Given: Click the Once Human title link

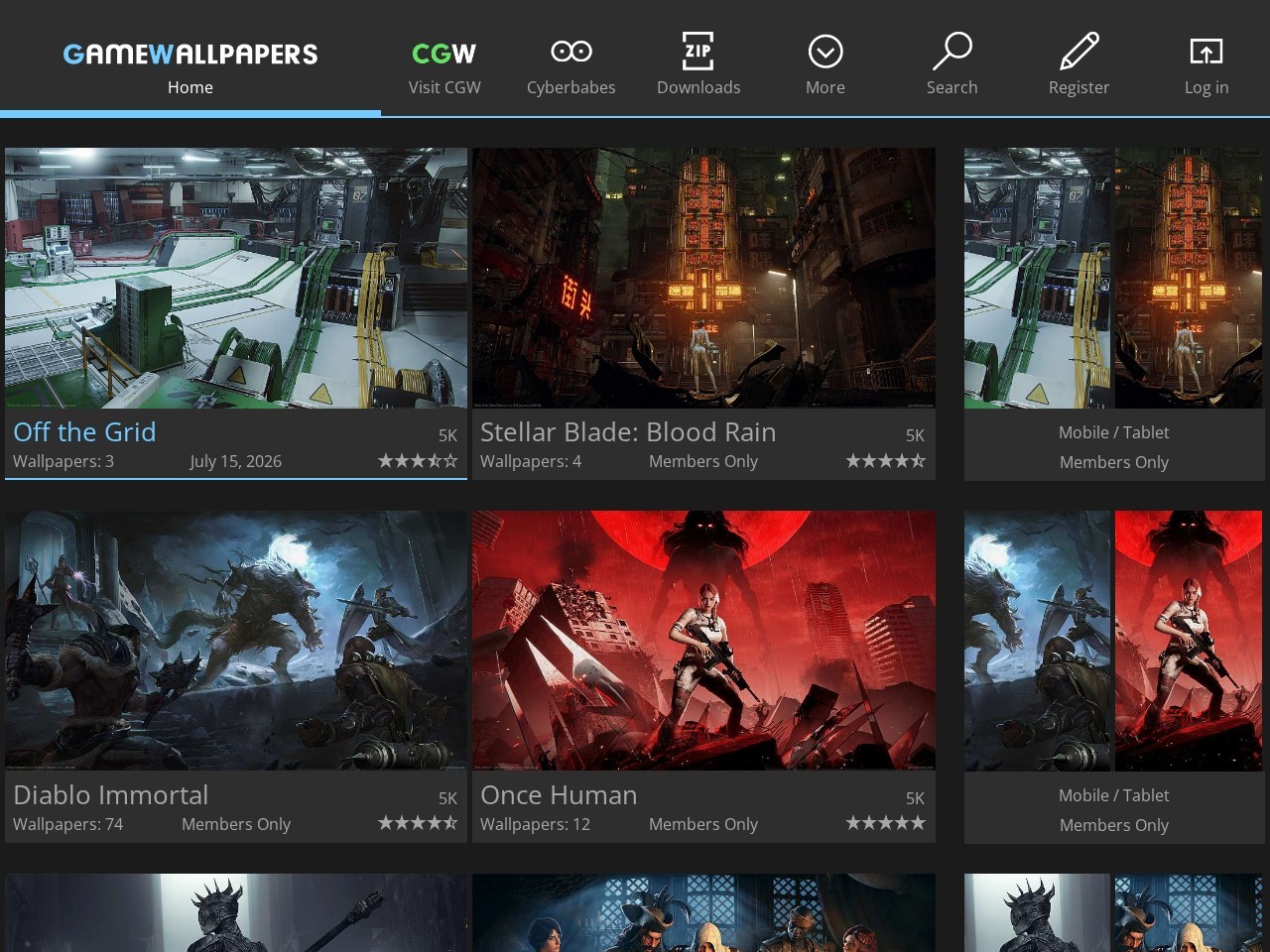Looking at the screenshot, I should click(x=559, y=795).
